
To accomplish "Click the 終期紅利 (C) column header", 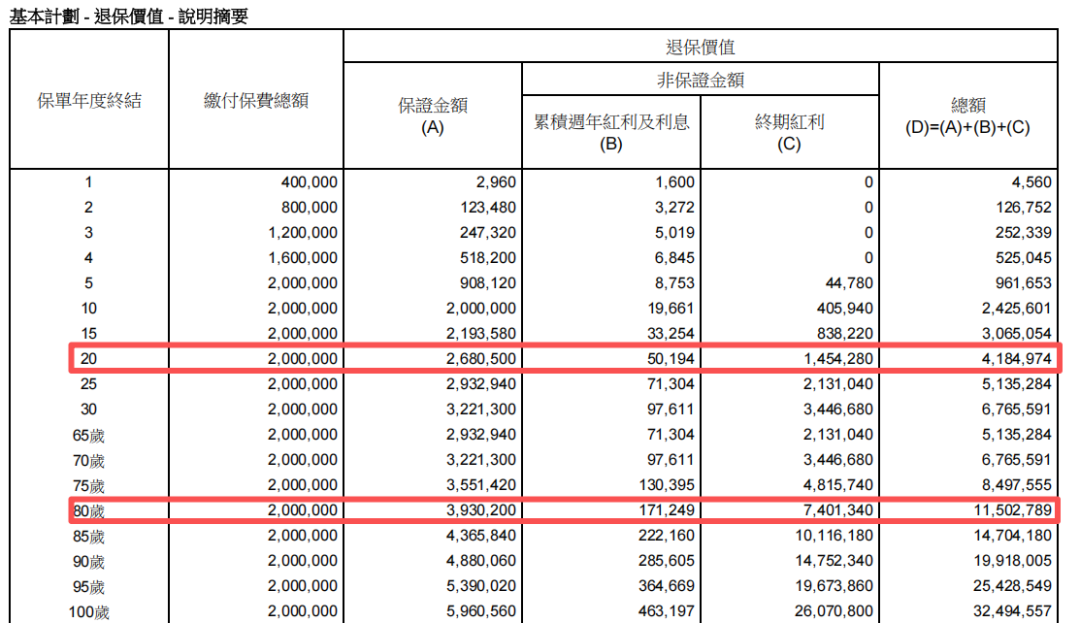I will [x=789, y=132].
